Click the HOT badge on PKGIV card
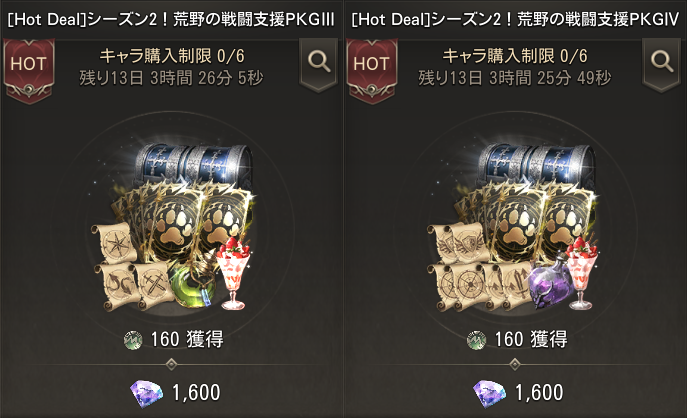687x418 pixels. (372, 70)
